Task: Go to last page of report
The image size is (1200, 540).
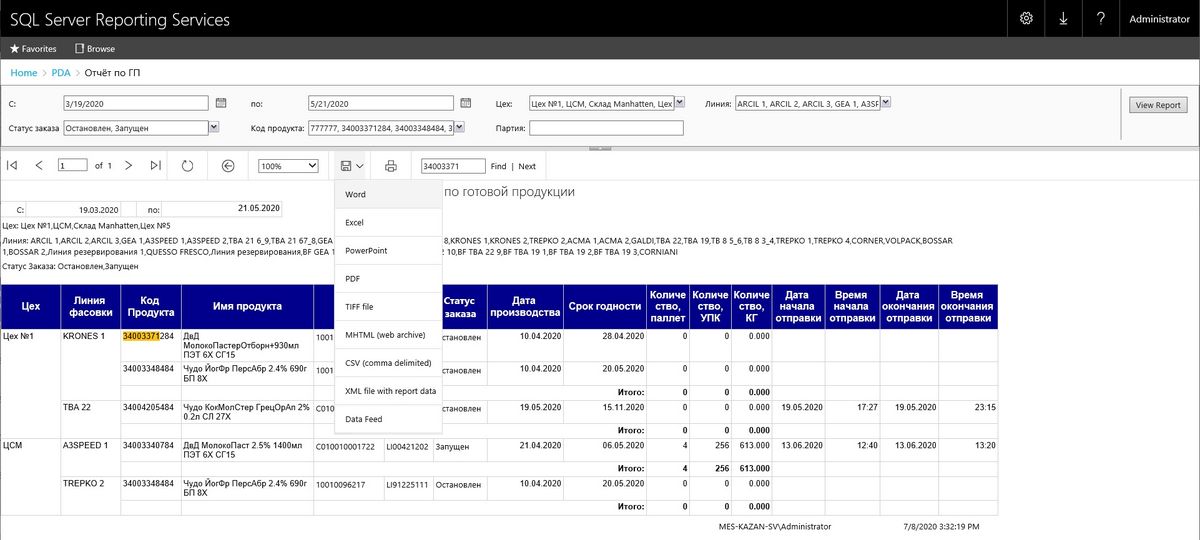Action: [155, 165]
